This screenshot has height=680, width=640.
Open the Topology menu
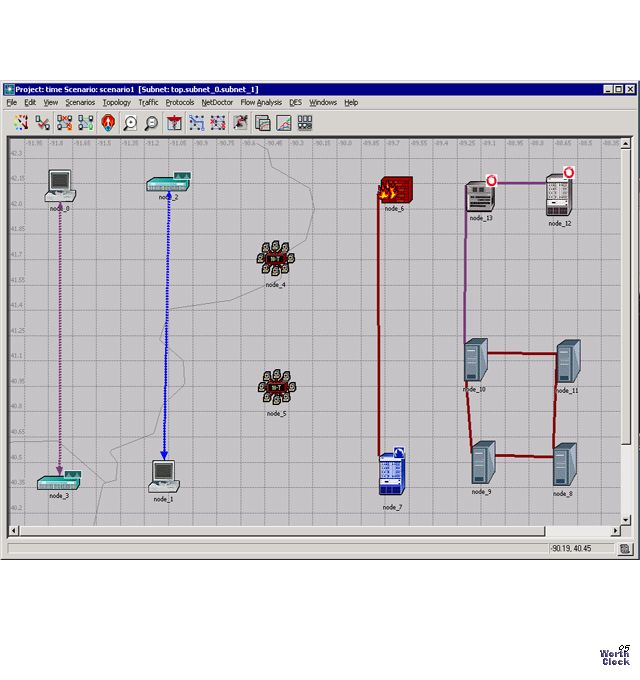click(x=116, y=102)
